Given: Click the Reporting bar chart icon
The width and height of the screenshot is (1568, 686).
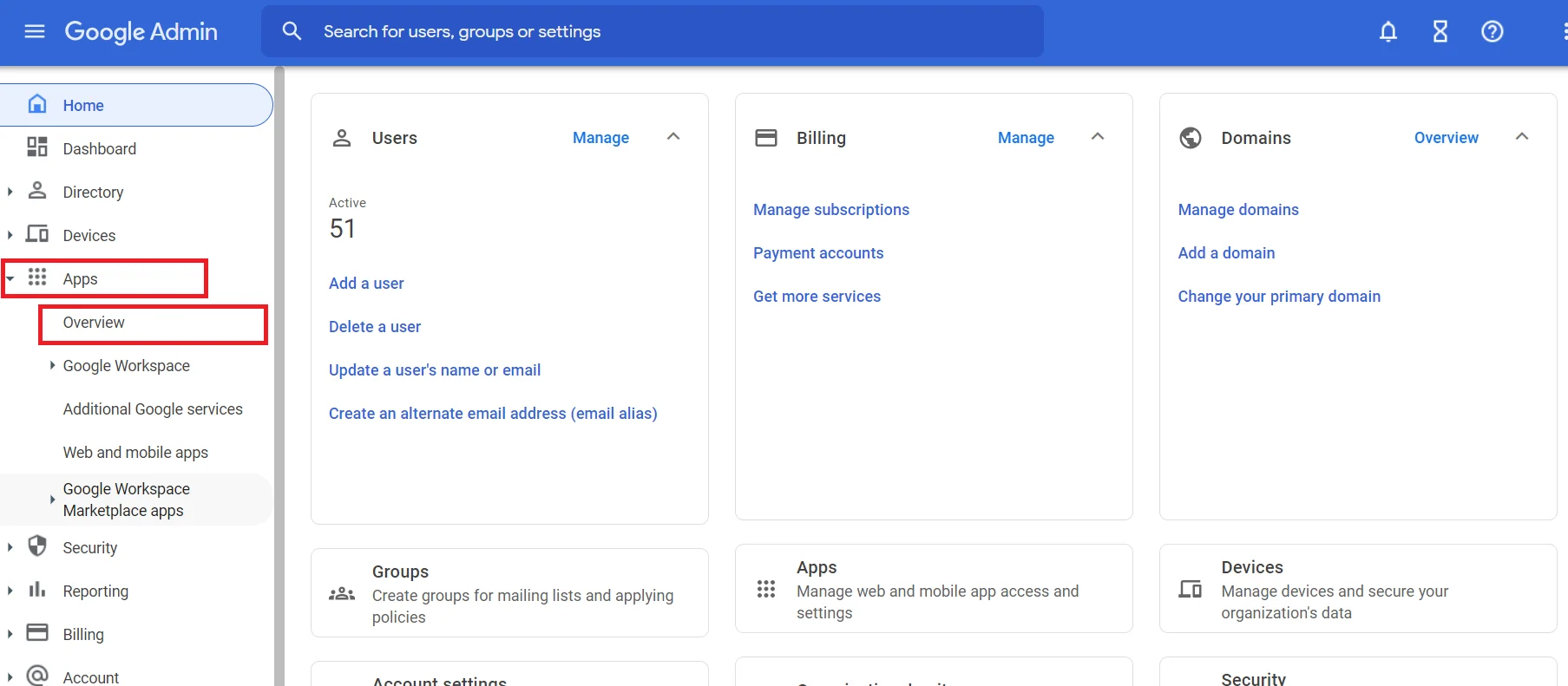Looking at the screenshot, I should click(x=37, y=590).
